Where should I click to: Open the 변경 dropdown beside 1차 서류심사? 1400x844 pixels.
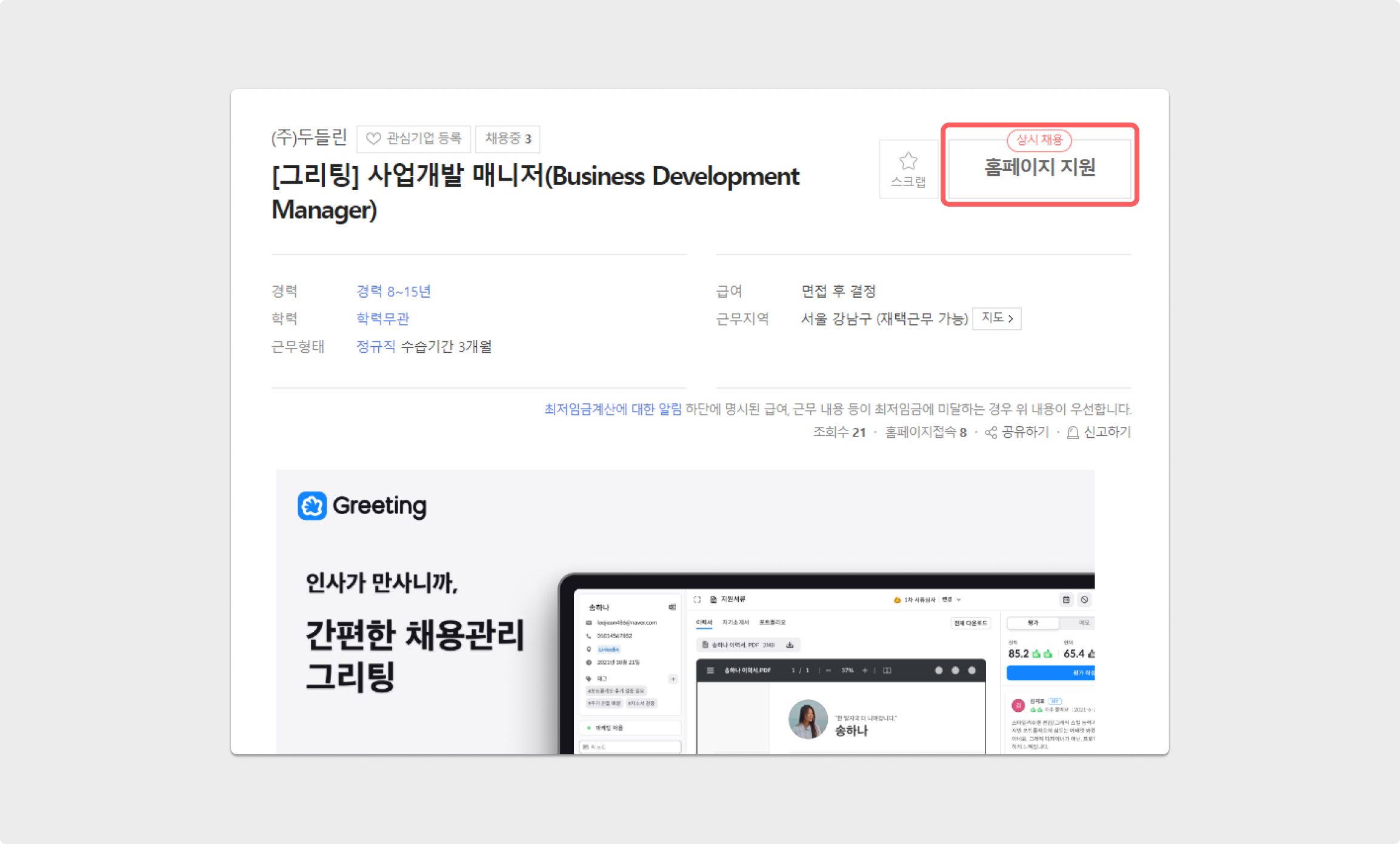(x=952, y=600)
